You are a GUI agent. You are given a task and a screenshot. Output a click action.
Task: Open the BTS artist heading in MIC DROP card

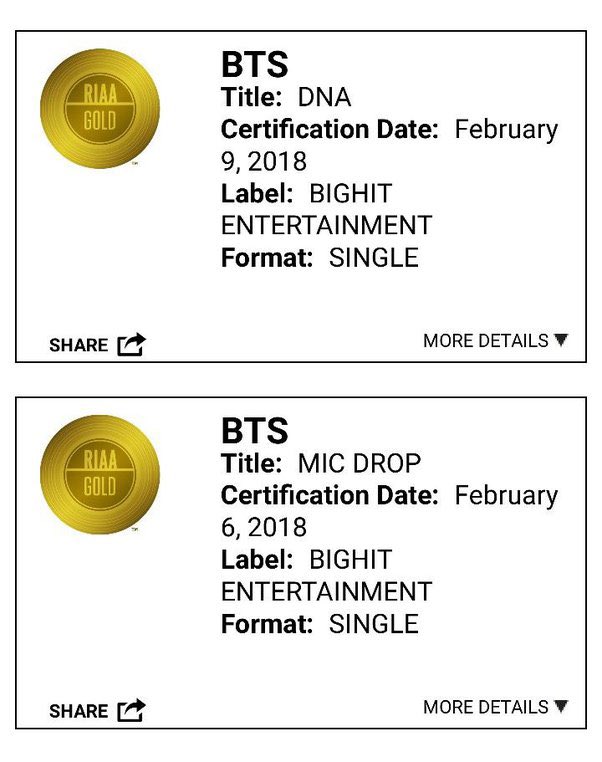255,431
